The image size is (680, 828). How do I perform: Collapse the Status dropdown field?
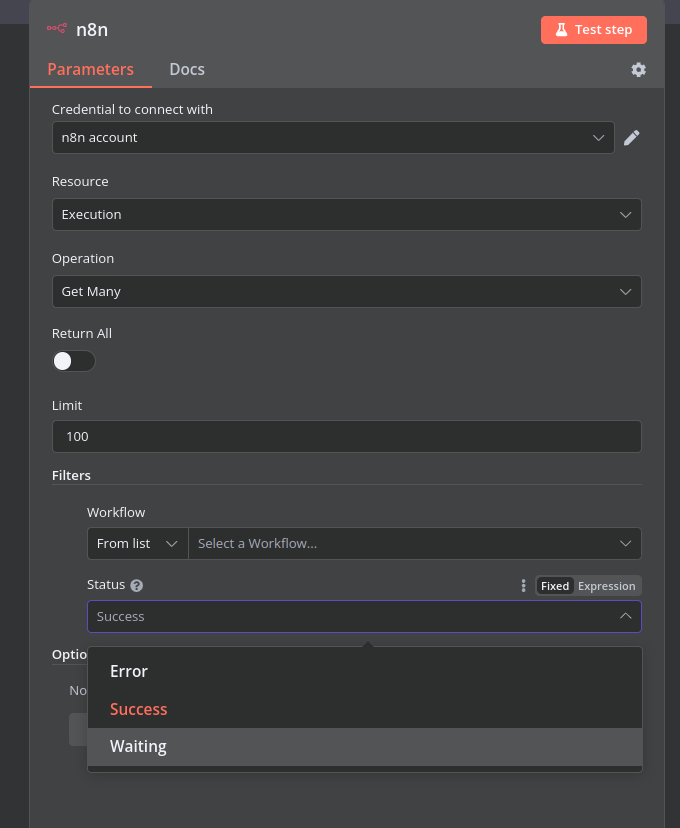[x=364, y=616]
